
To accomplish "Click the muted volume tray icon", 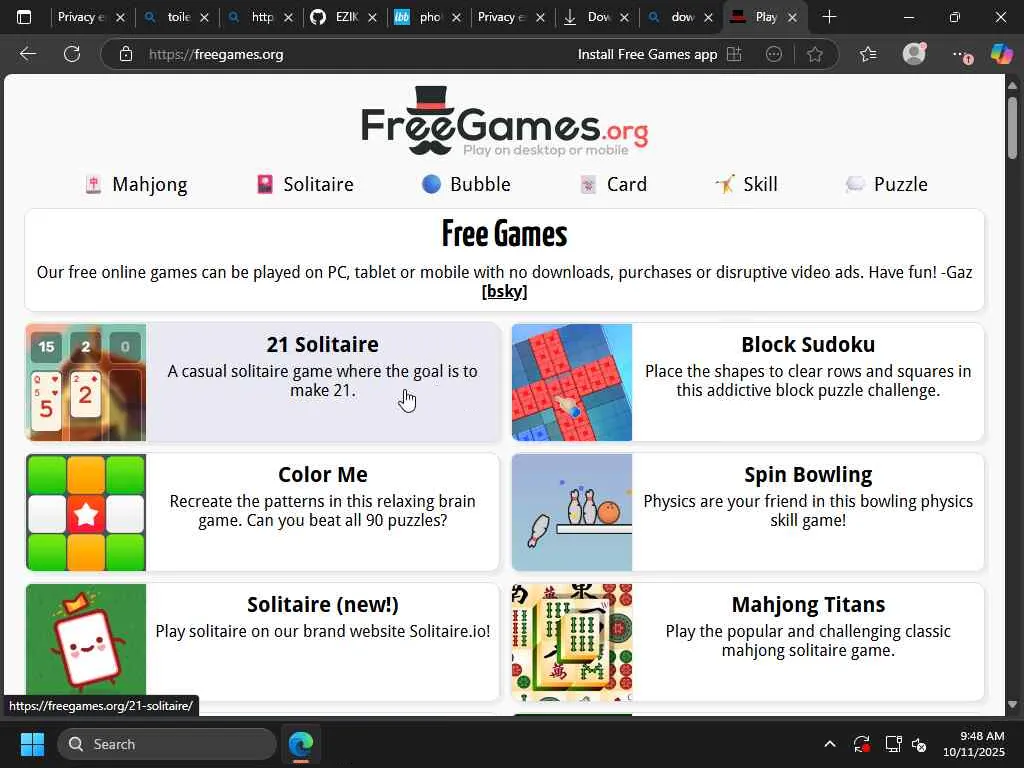I will 919,744.
